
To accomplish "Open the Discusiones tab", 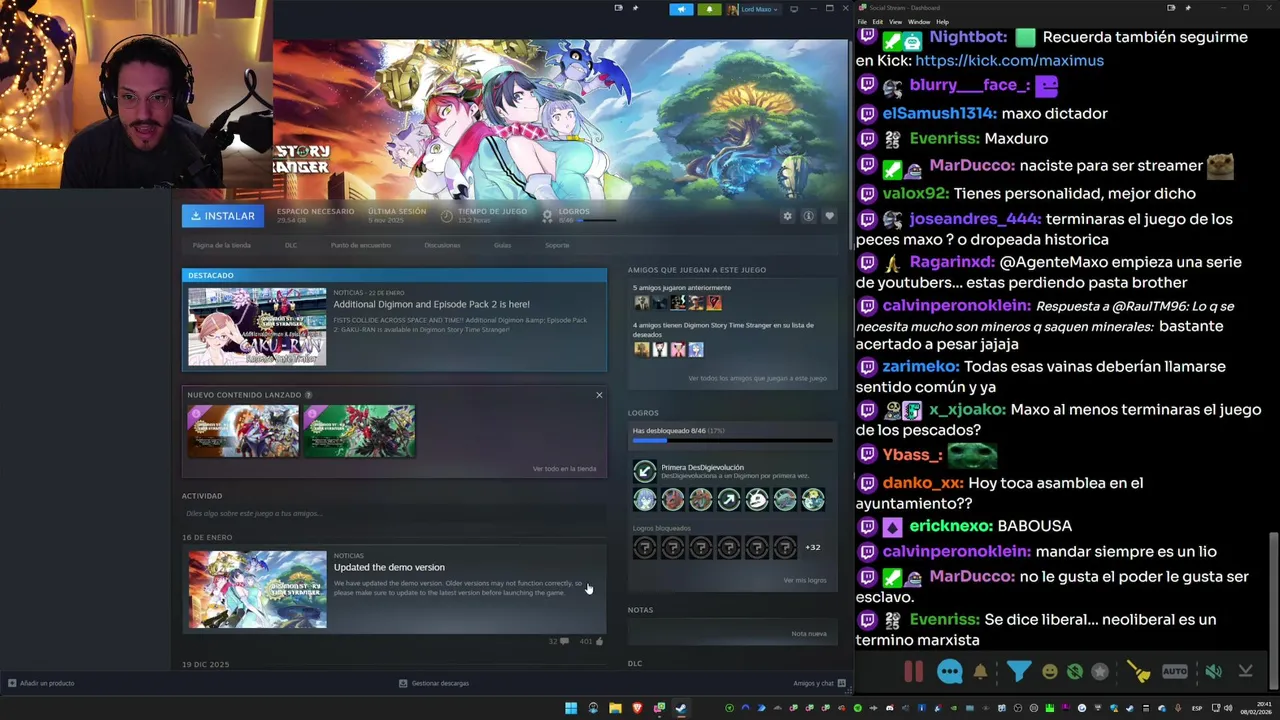I will [442, 245].
